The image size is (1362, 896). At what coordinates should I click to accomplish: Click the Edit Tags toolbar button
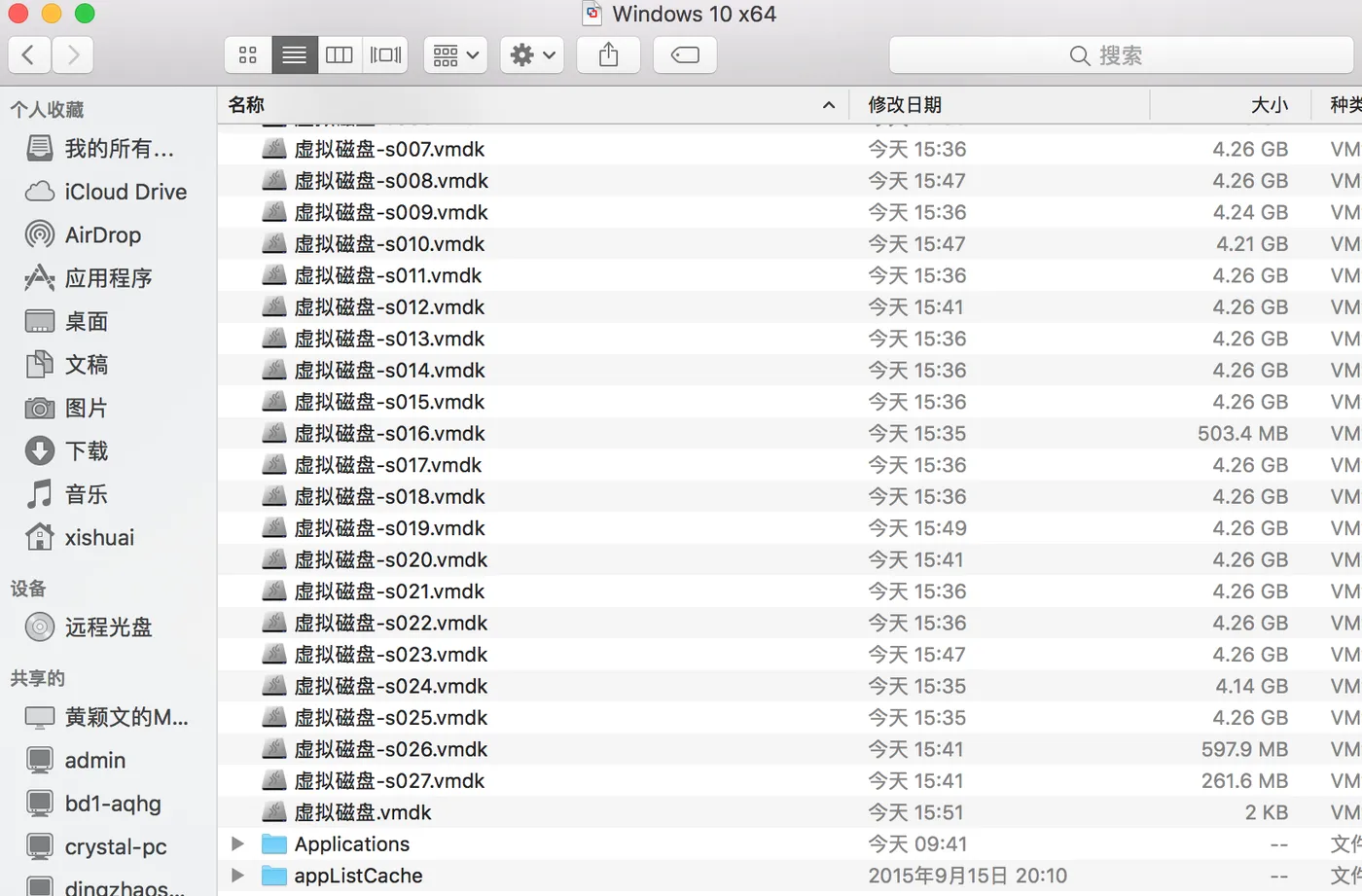(685, 55)
